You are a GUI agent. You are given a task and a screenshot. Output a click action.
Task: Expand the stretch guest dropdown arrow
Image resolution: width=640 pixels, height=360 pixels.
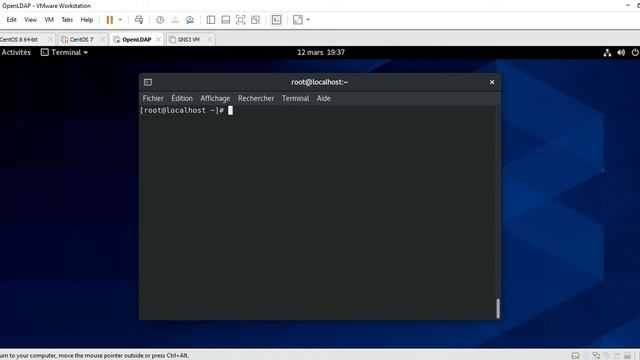point(308,20)
